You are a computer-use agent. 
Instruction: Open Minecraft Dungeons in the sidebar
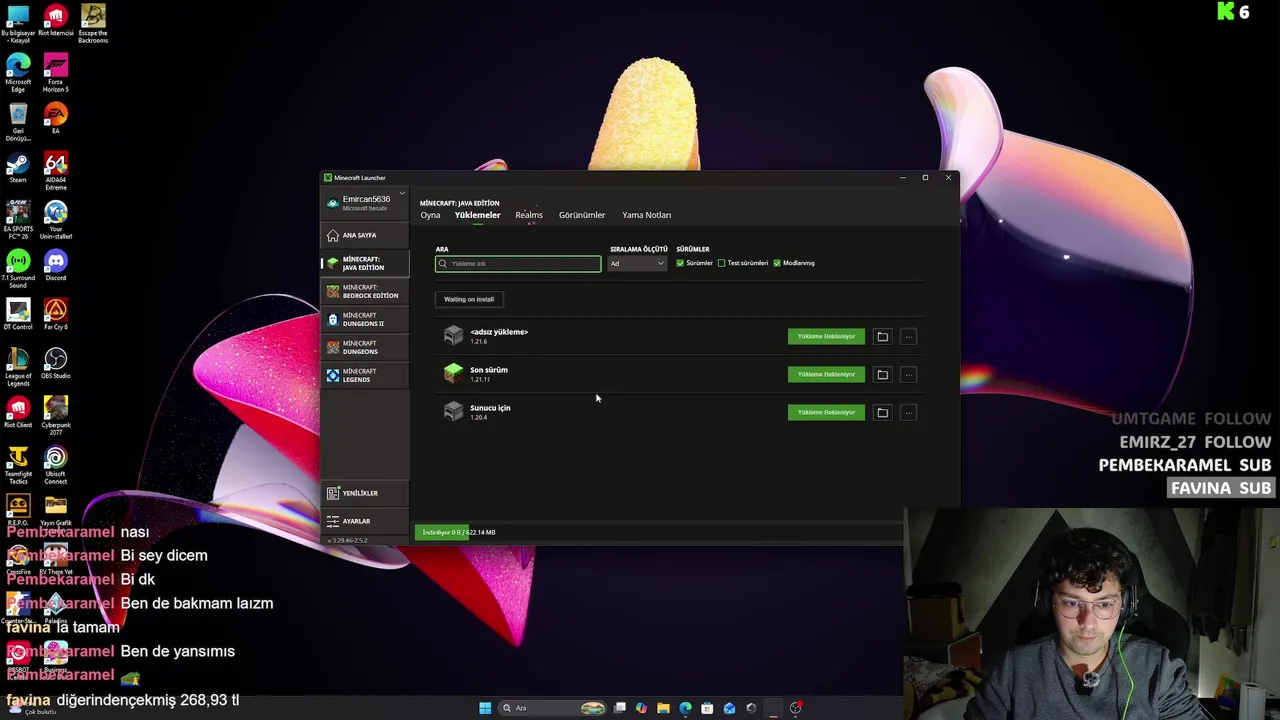[x=365, y=347]
